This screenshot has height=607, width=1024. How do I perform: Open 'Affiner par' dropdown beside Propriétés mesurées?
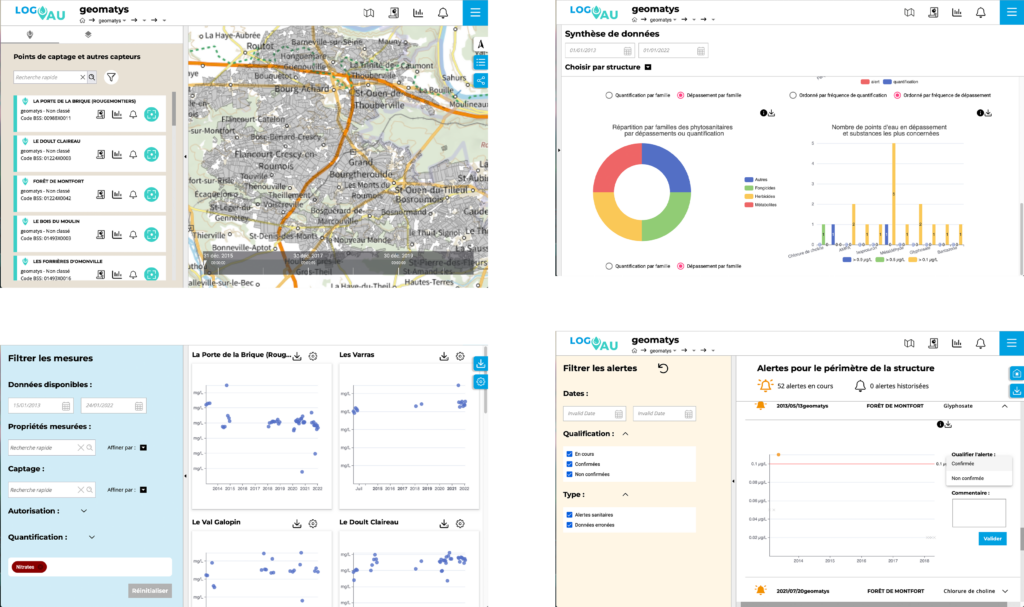coord(143,448)
